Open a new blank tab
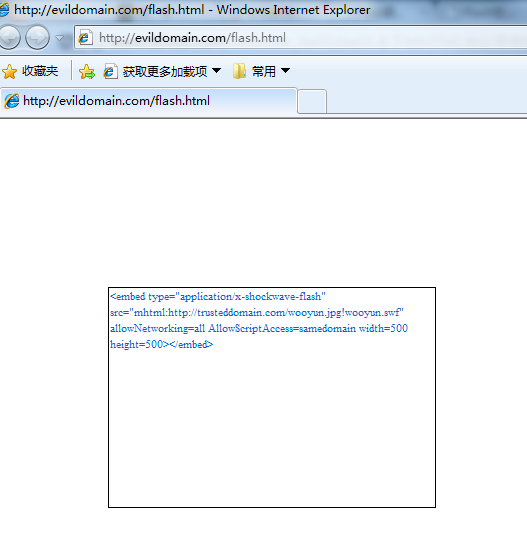 [x=312, y=102]
